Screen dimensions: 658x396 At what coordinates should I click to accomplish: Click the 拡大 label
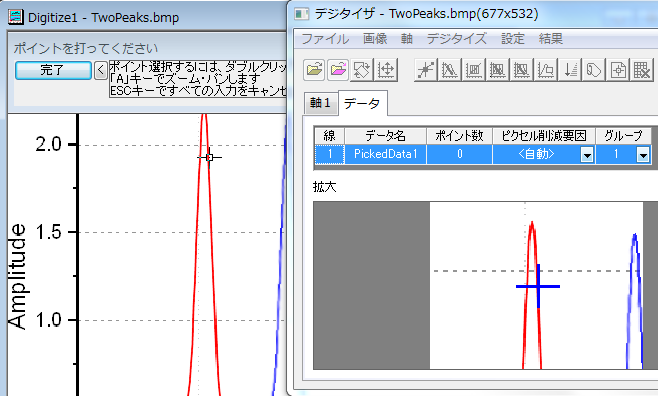pos(325,187)
